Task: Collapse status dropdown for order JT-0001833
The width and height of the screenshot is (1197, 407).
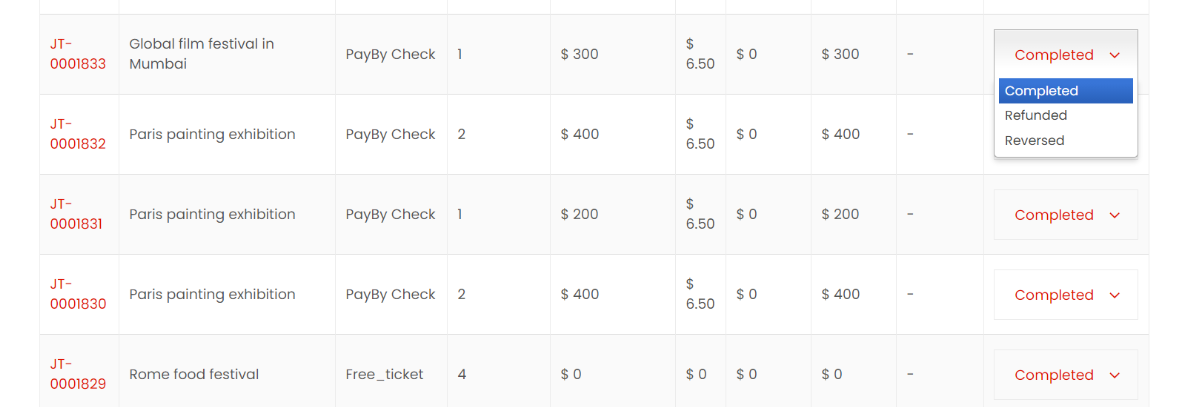Action: click(x=1065, y=55)
